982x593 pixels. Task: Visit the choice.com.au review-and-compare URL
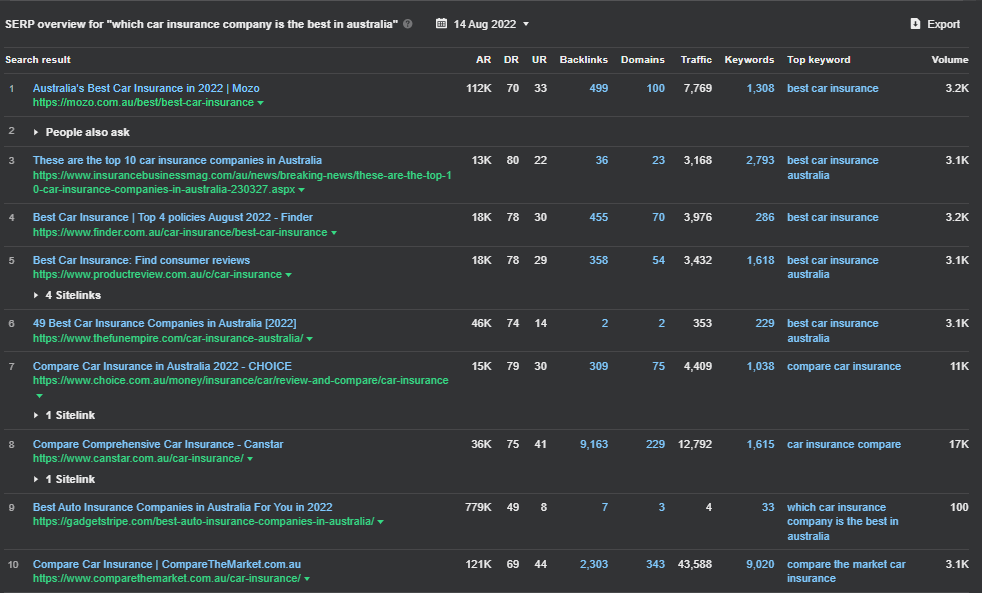coord(240,380)
